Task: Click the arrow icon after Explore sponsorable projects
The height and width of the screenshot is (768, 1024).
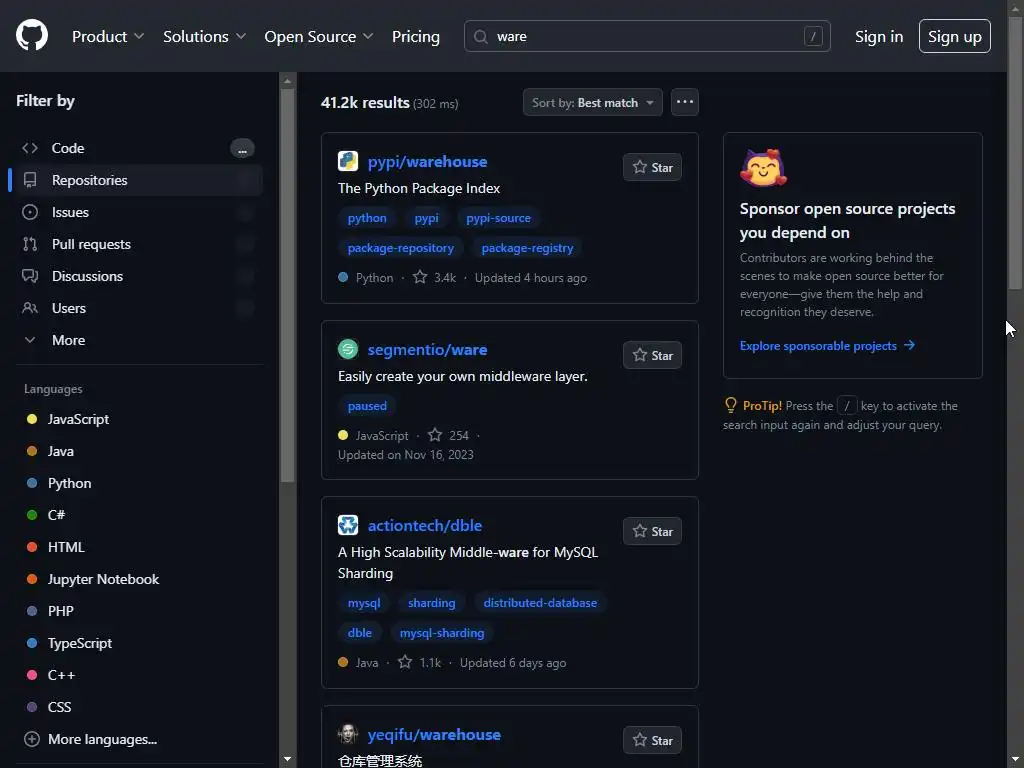Action: click(x=910, y=345)
